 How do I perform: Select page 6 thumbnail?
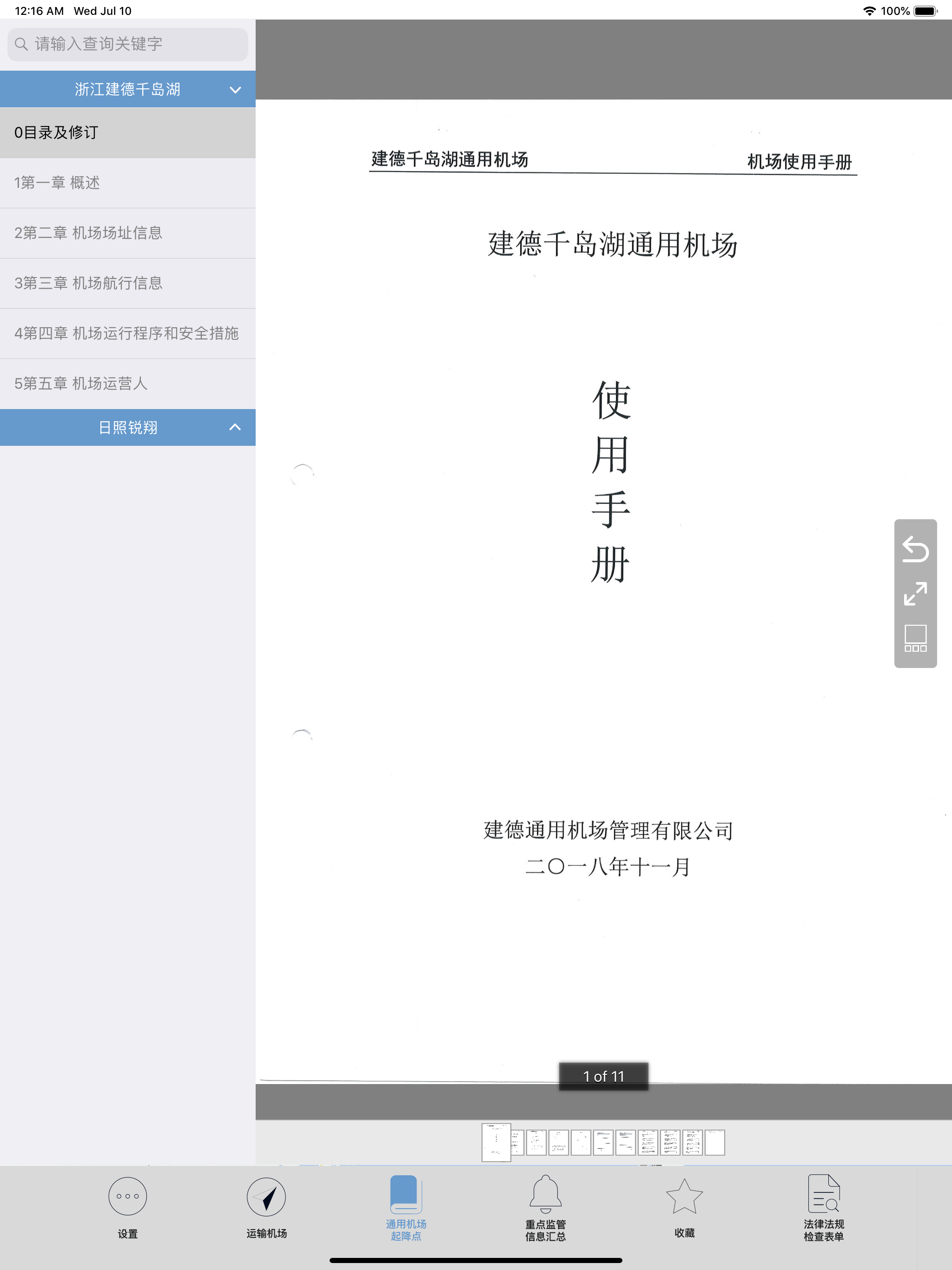[x=603, y=1143]
